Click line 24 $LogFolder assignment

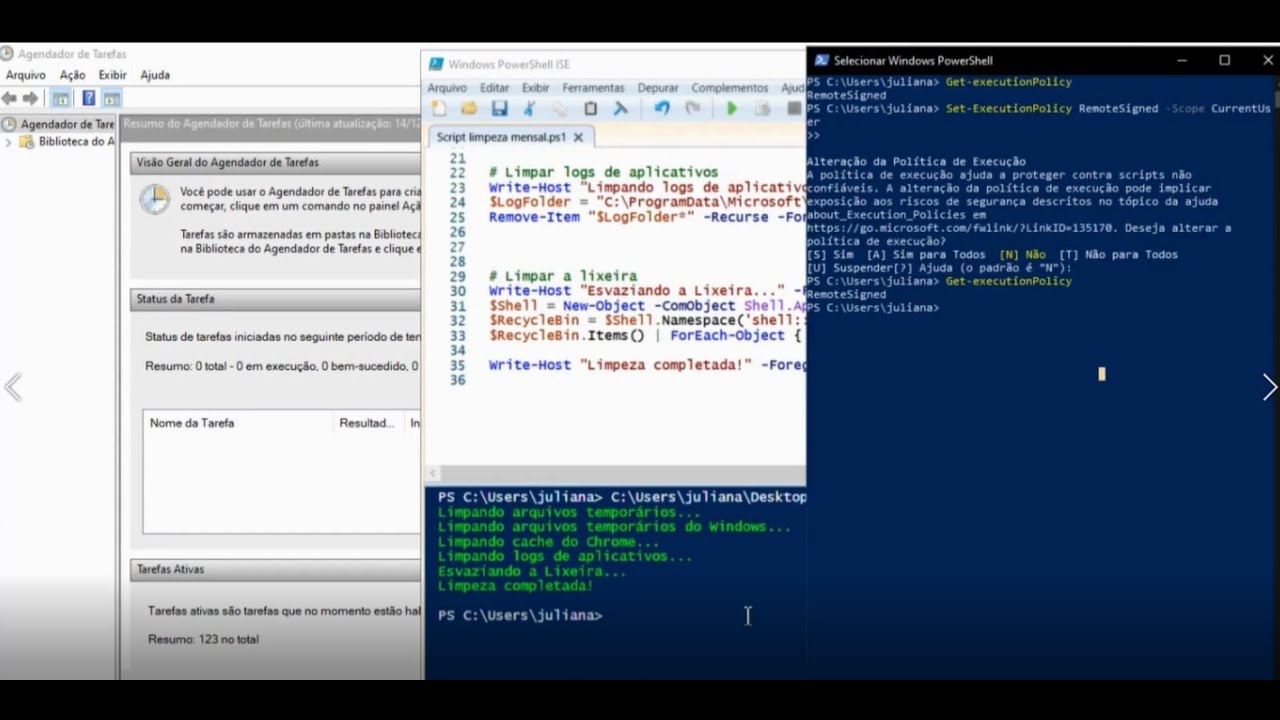[x=647, y=202]
